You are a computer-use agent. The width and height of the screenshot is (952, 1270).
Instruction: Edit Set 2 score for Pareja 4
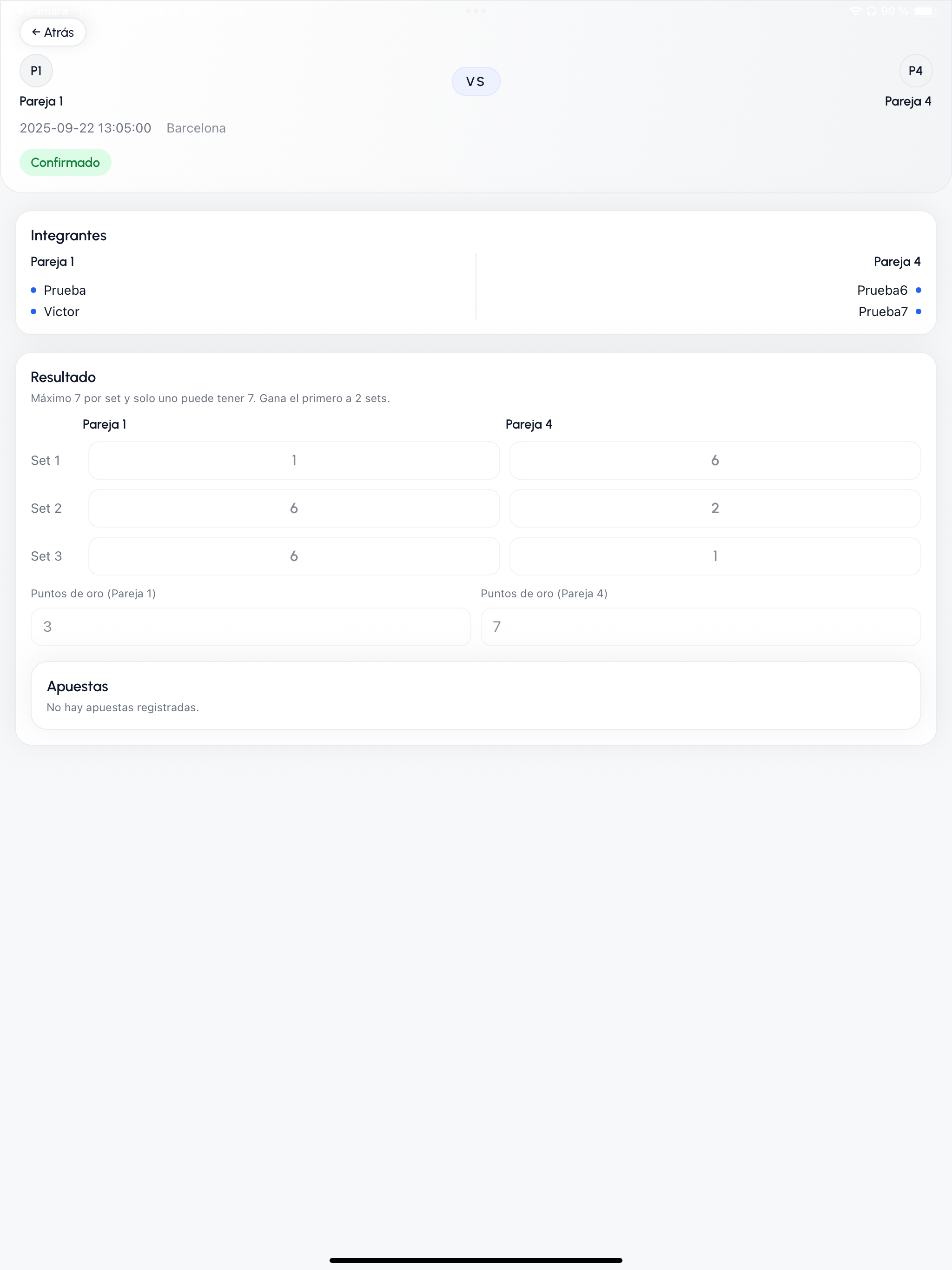point(715,508)
